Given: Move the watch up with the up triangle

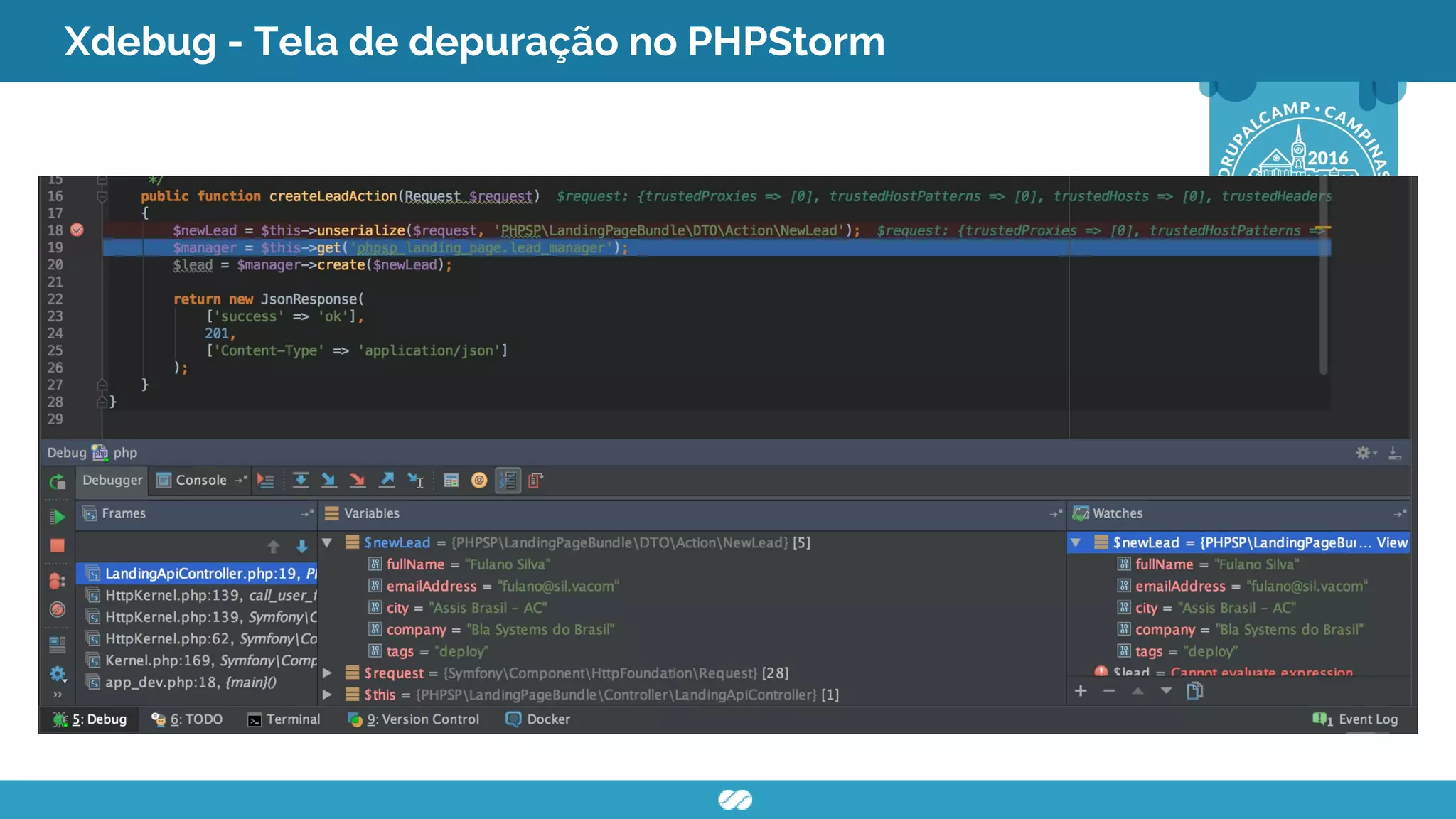Looking at the screenshot, I should [1138, 691].
